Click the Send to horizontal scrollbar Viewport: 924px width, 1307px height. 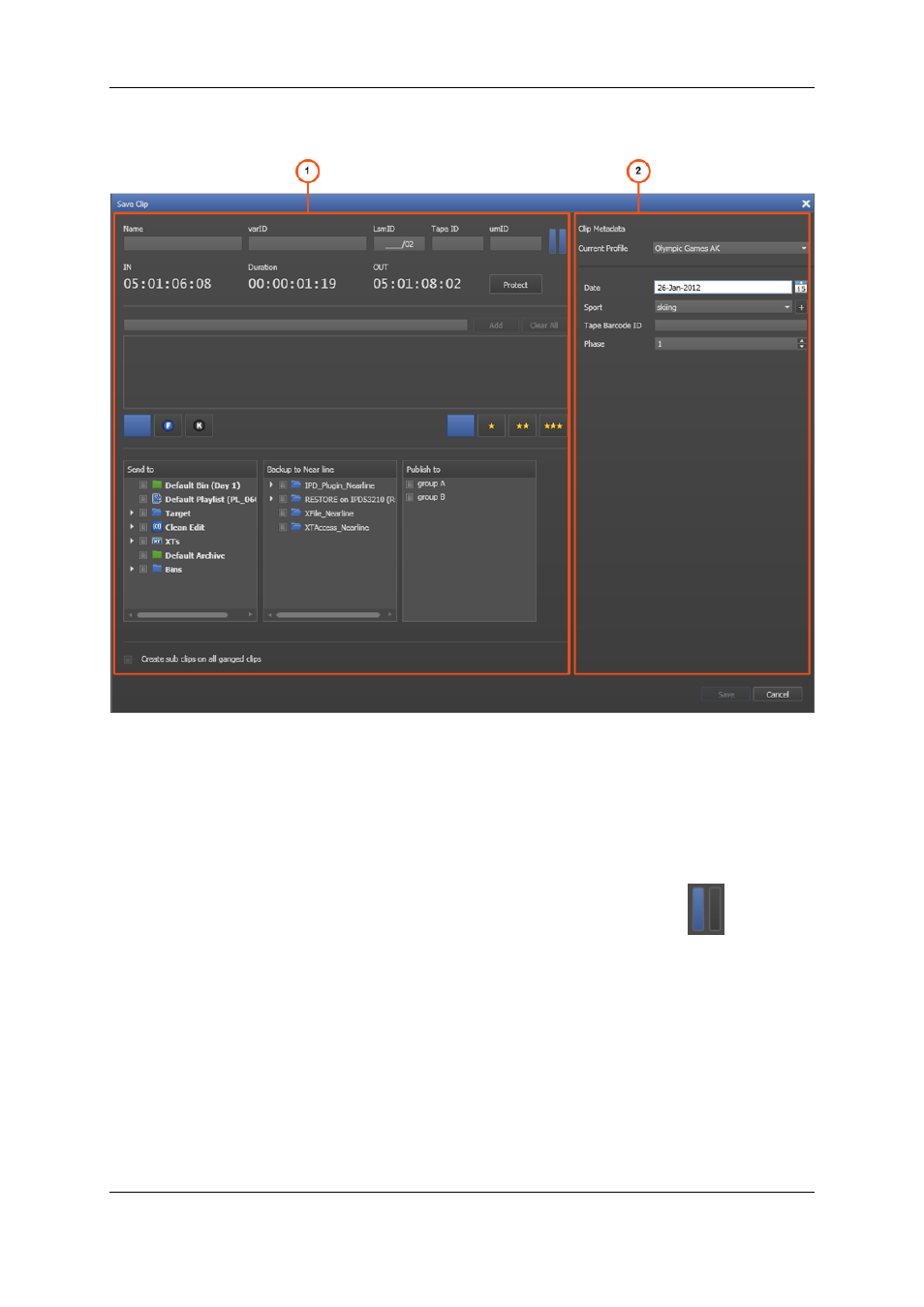click(x=182, y=615)
